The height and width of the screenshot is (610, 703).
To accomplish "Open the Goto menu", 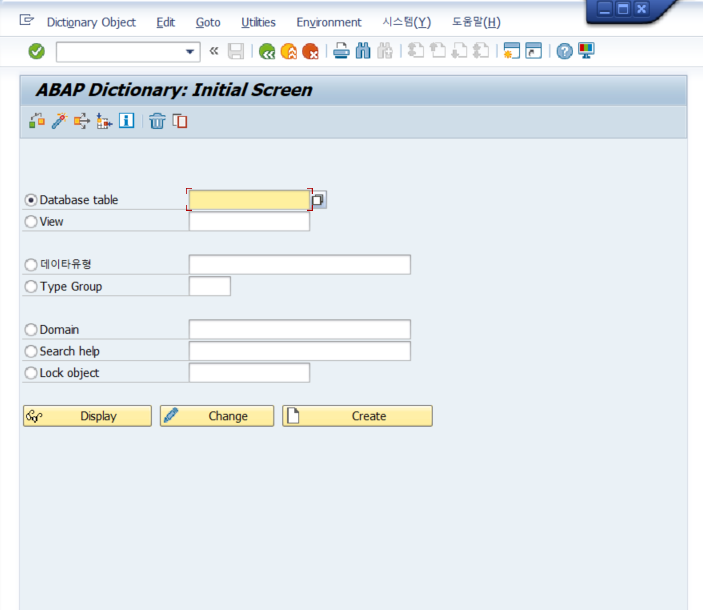I will pyautogui.click(x=208, y=22).
